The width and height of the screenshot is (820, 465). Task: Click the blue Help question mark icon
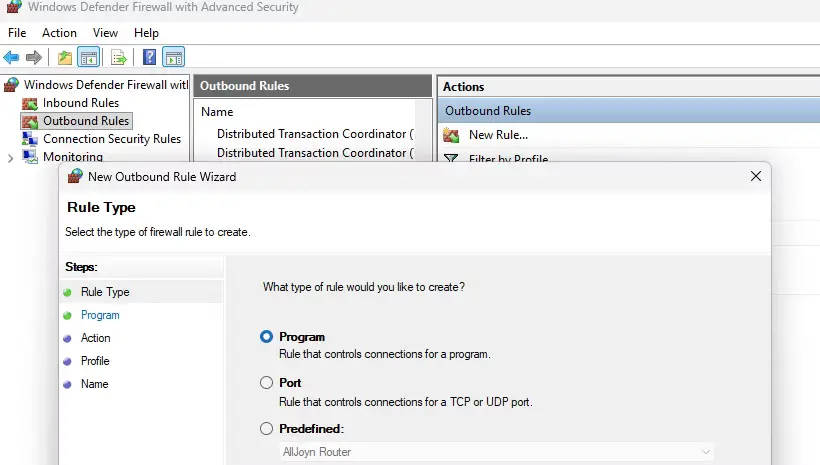click(150, 56)
